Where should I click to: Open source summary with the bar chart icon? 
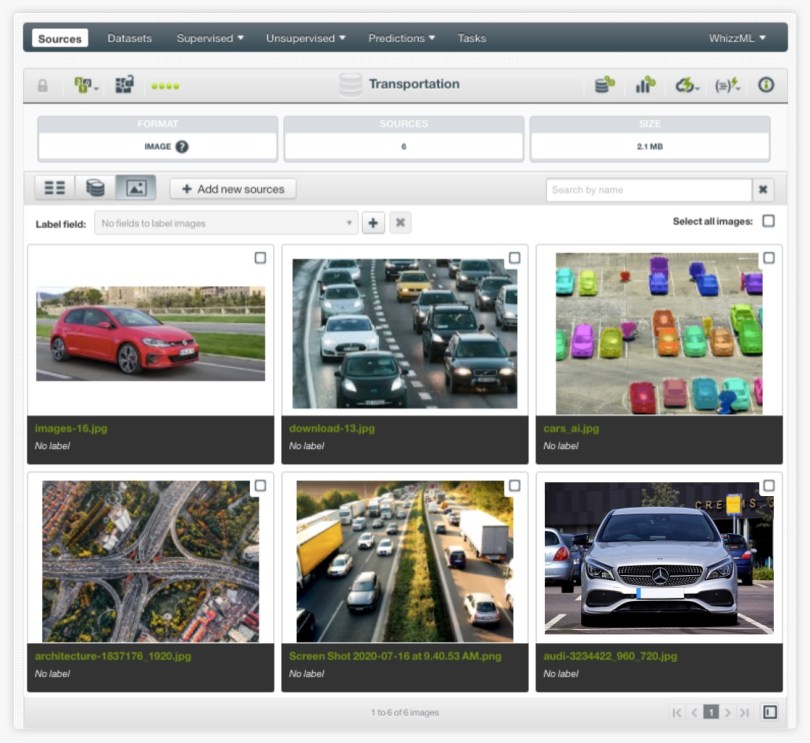(x=644, y=86)
